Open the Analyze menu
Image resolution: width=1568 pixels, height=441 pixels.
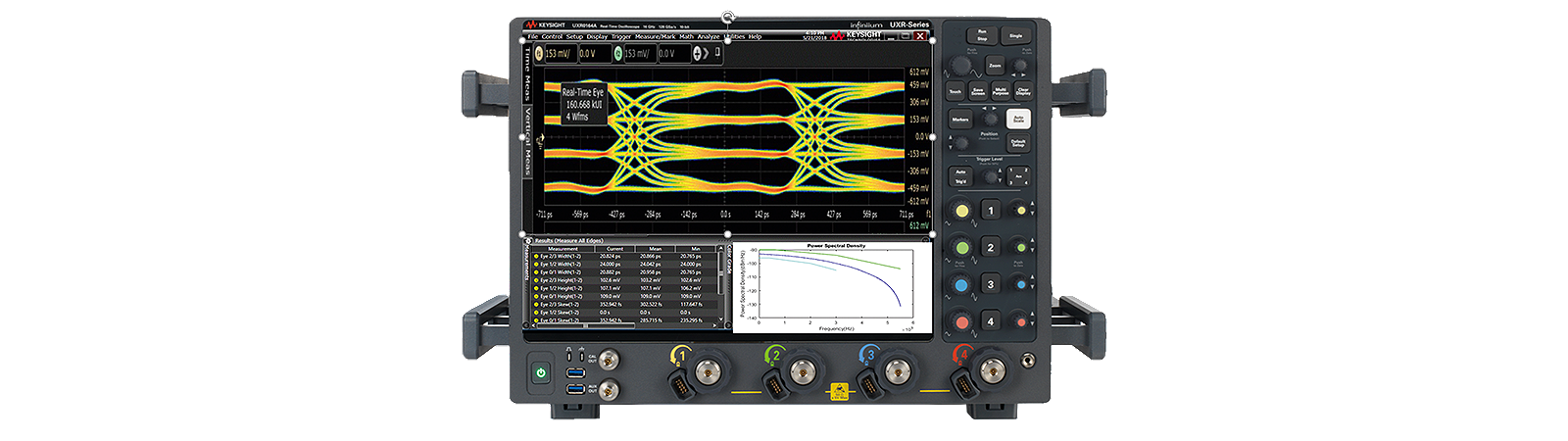click(x=708, y=36)
